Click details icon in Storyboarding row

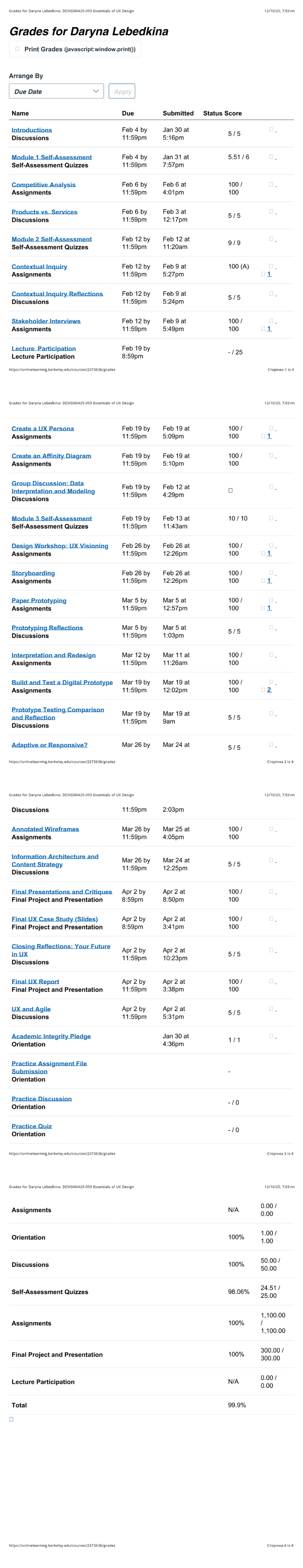point(272,574)
